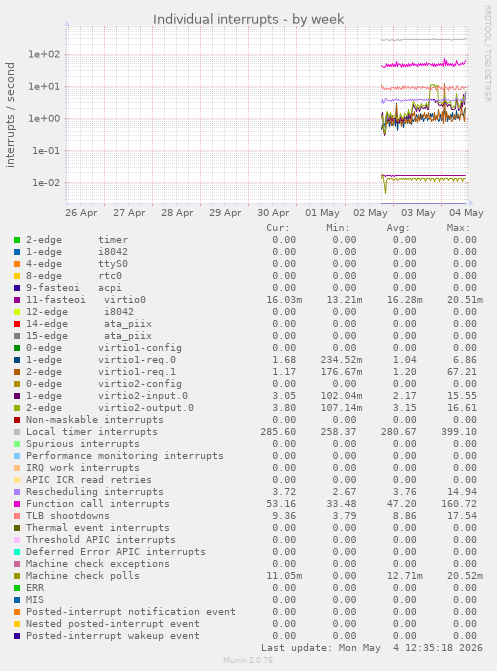
Task: Click the 03 May date axis label
Action: pos(418,213)
